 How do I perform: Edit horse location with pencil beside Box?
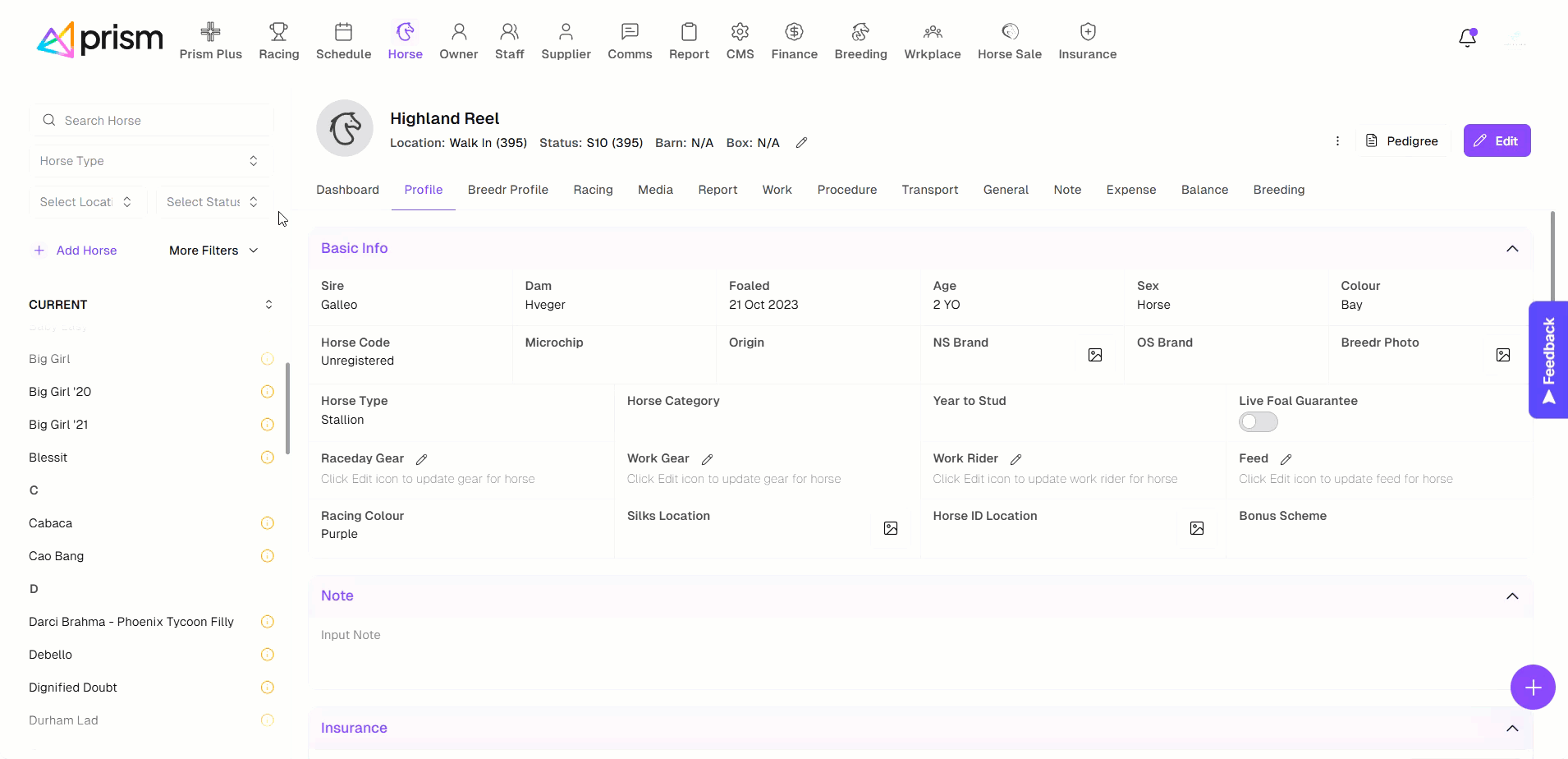tap(801, 143)
